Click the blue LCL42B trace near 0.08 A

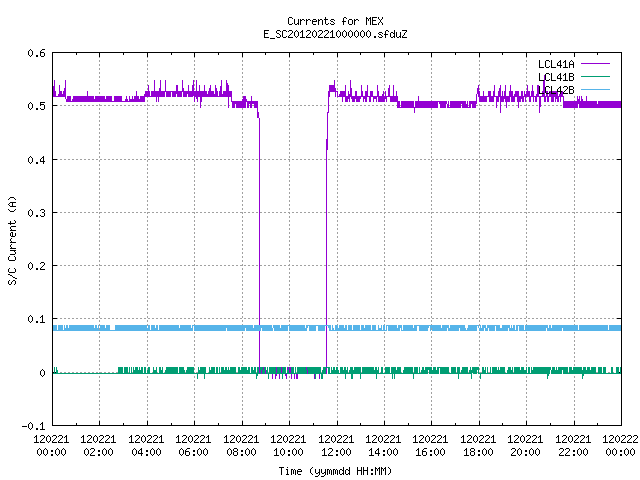coord(337,328)
